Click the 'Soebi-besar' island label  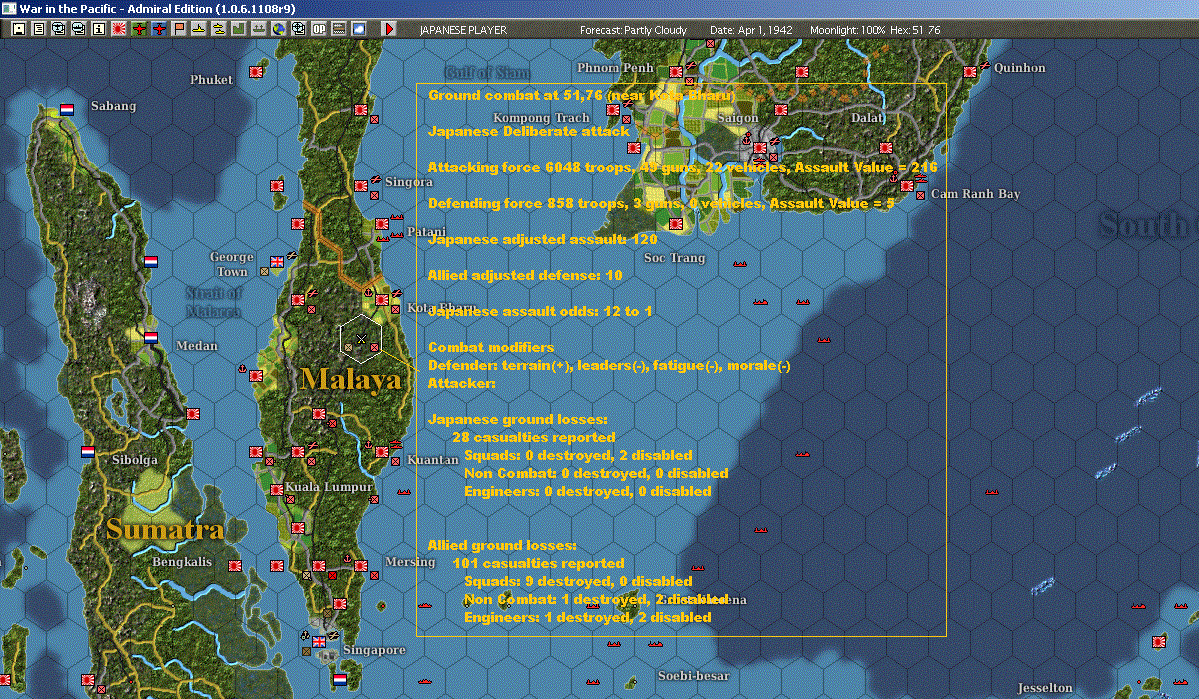pyautogui.click(x=694, y=676)
